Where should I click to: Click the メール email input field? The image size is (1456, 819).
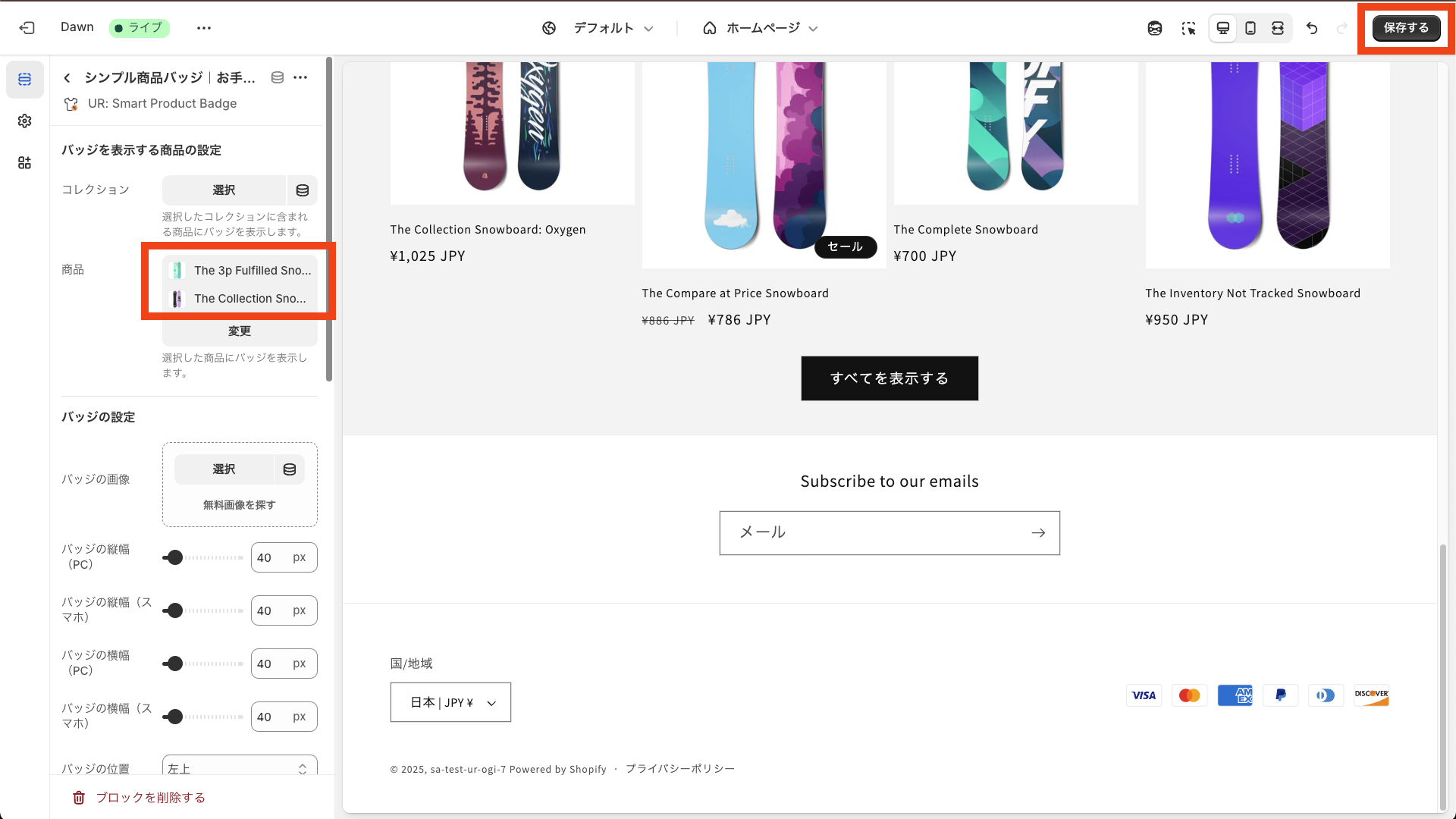[872, 532]
